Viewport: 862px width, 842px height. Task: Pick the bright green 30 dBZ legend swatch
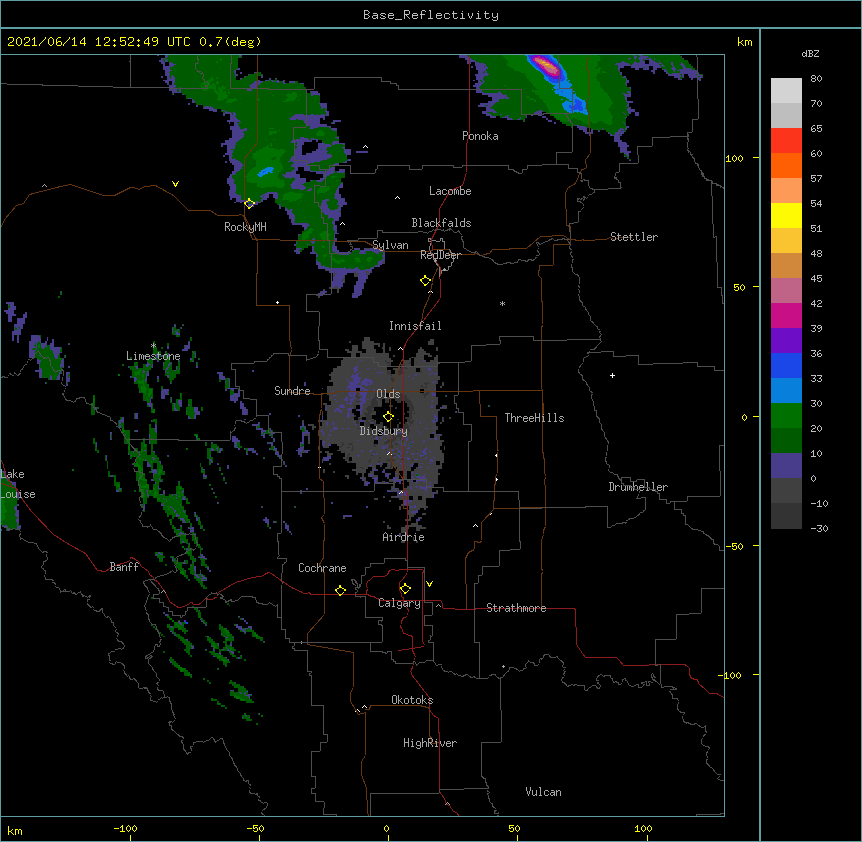(786, 416)
